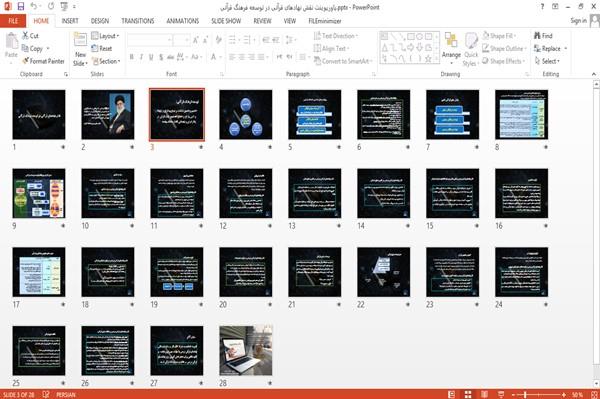Click the font size input box
600x399 pixels.
182,40
